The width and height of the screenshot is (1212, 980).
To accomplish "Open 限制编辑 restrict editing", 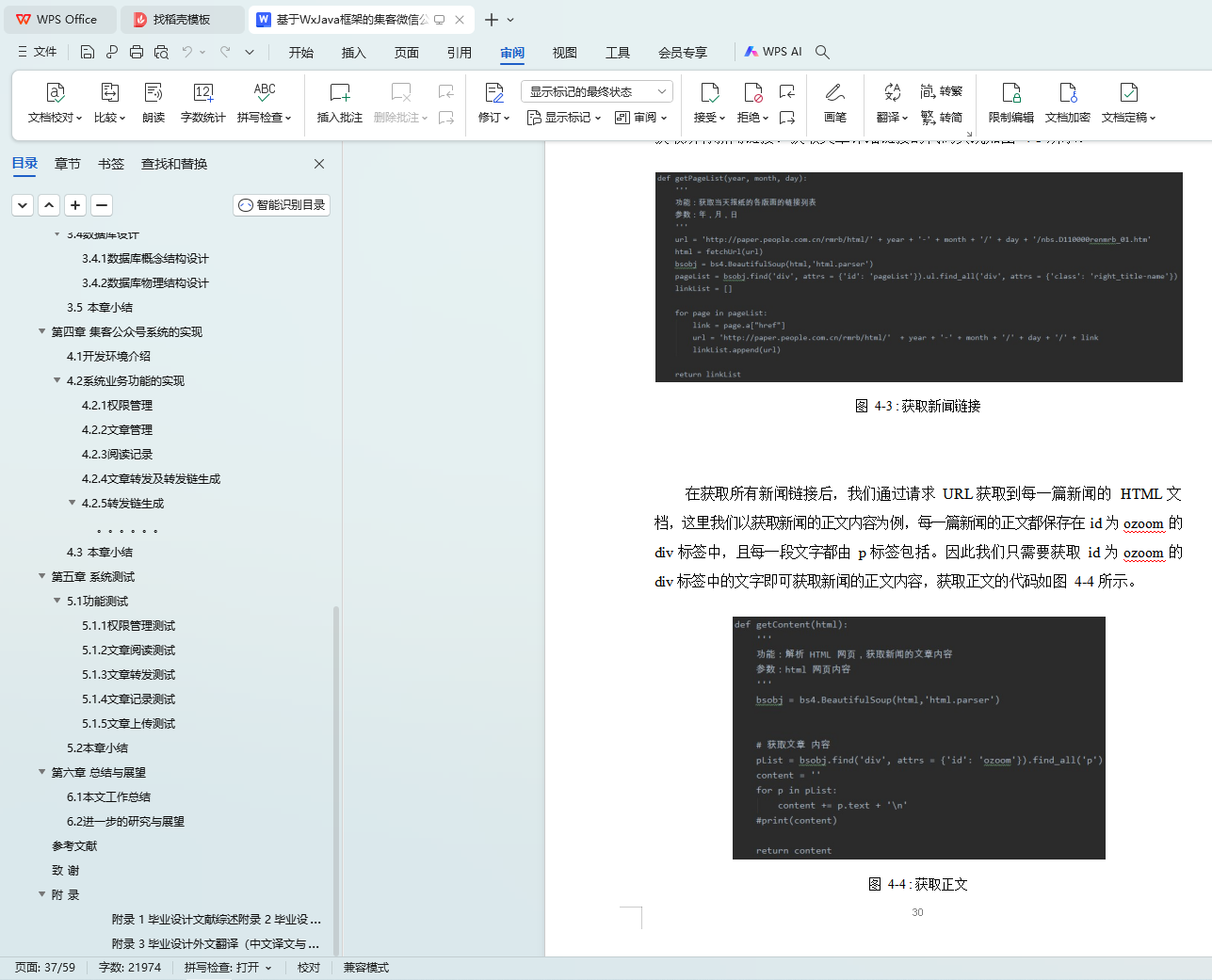I will pyautogui.click(x=1011, y=103).
